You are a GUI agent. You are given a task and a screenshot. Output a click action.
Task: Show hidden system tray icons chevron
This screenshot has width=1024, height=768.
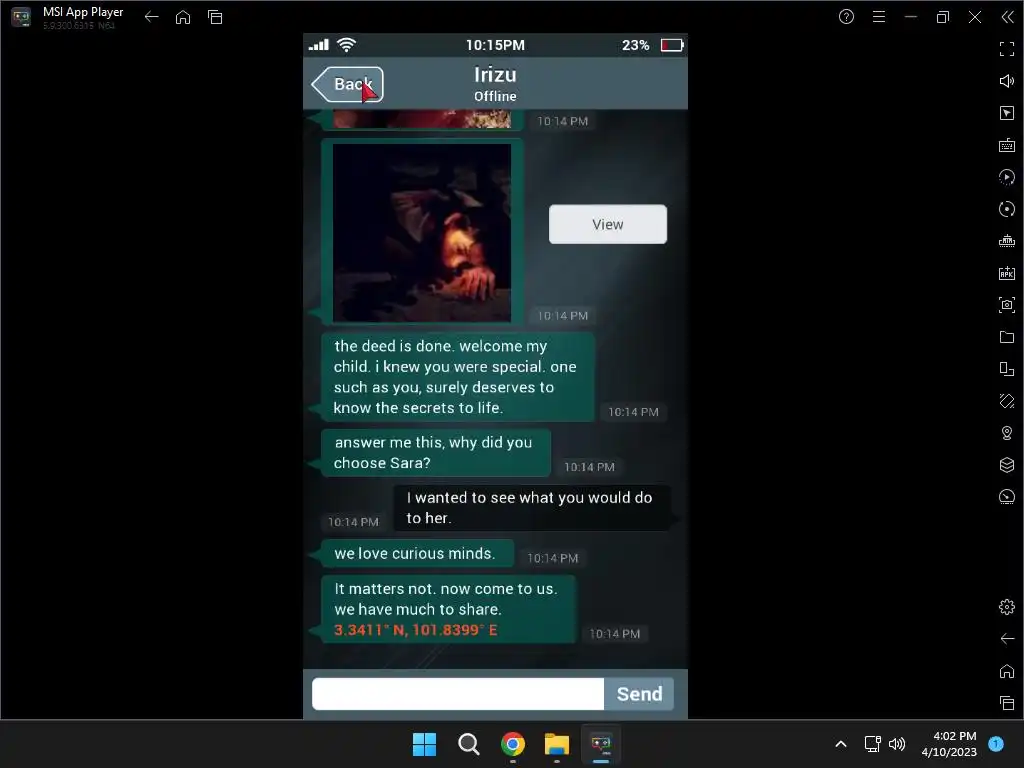pyautogui.click(x=841, y=744)
